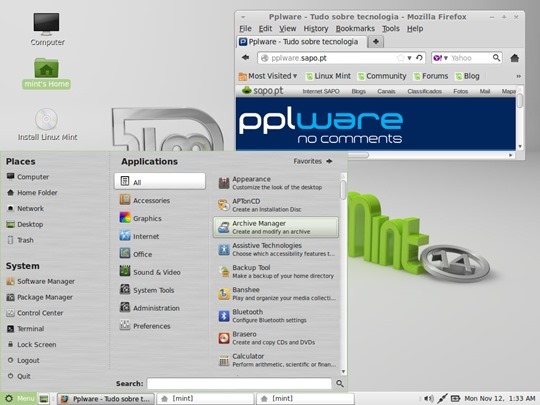Screen dimensions: 540x405
Task: Click Firefox home button icon
Action: tap(515, 58)
